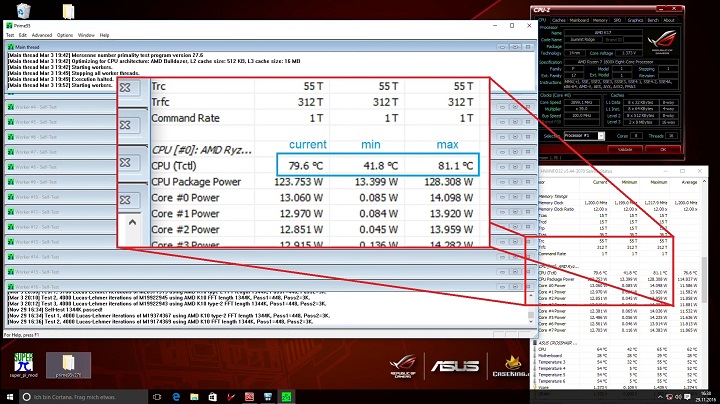Select the Memory Clock row in HWiNFO
The height and width of the screenshot is (404, 720).
[x=619, y=202]
